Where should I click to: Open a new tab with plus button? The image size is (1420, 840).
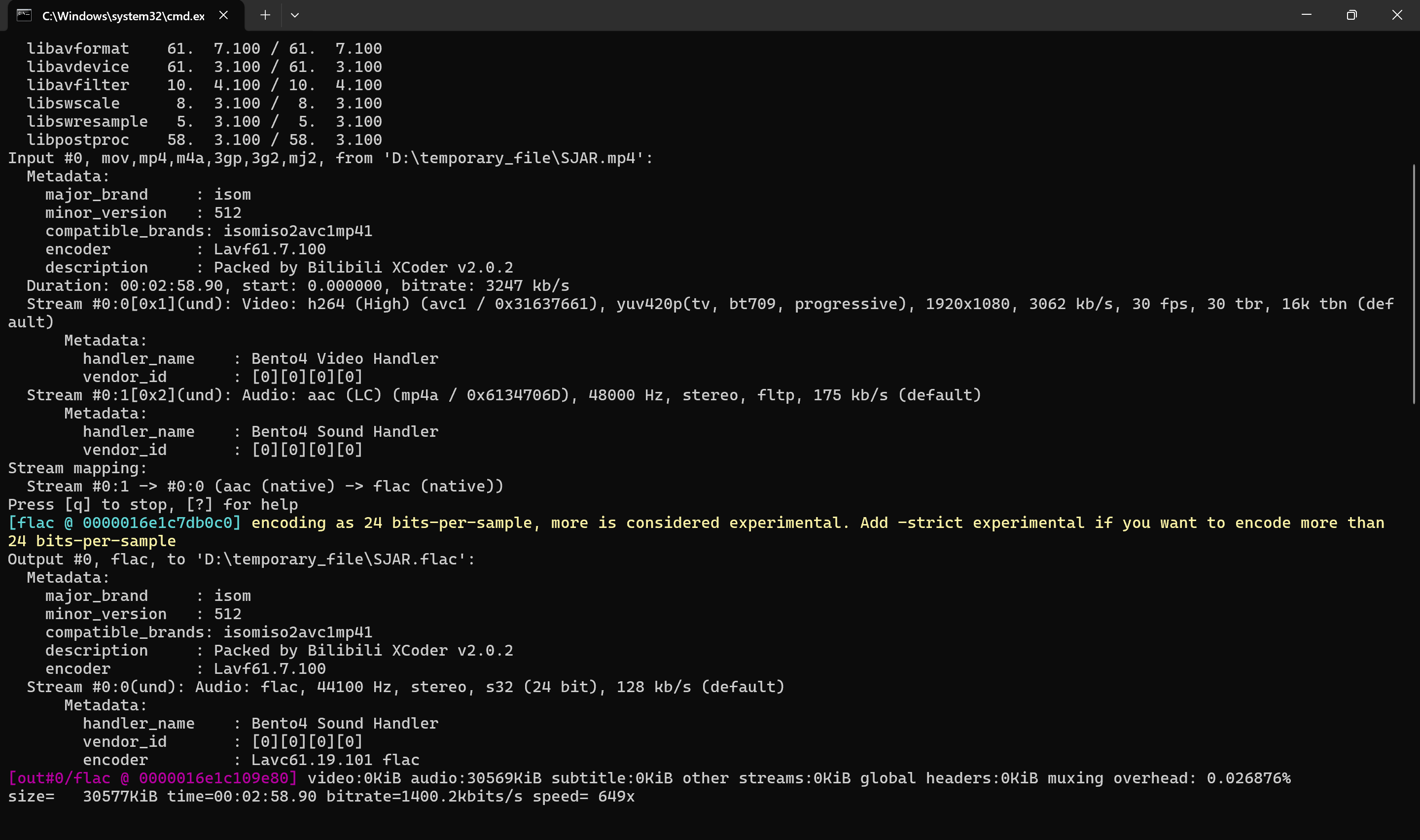pyautogui.click(x=265, y=15)
